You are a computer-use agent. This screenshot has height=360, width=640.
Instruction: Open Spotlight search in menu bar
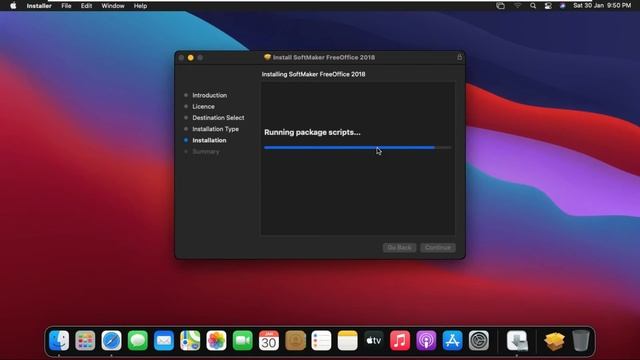pyautogui.click(x=533, y=6)
